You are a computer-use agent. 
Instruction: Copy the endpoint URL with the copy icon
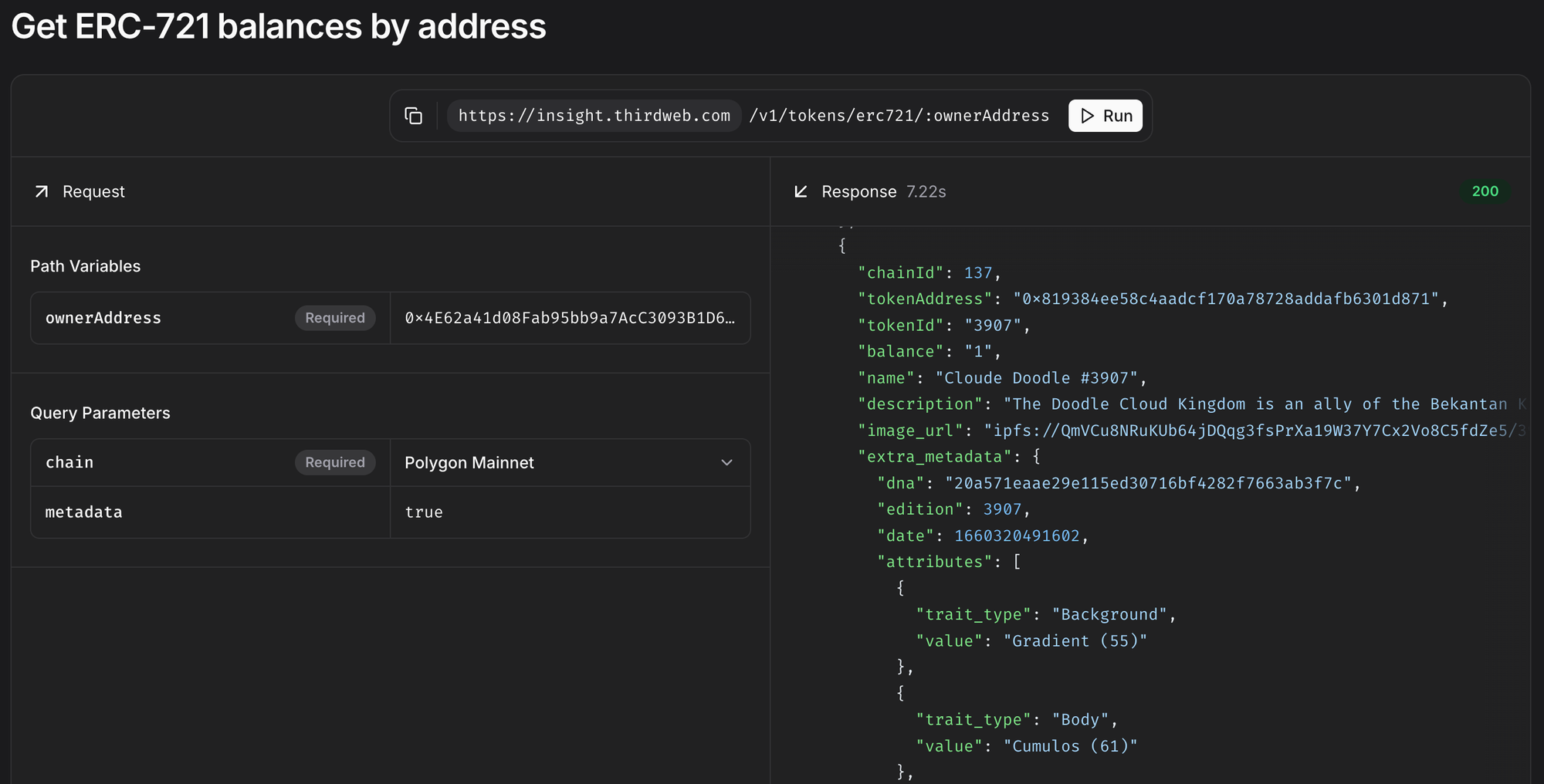click(414, 116)
